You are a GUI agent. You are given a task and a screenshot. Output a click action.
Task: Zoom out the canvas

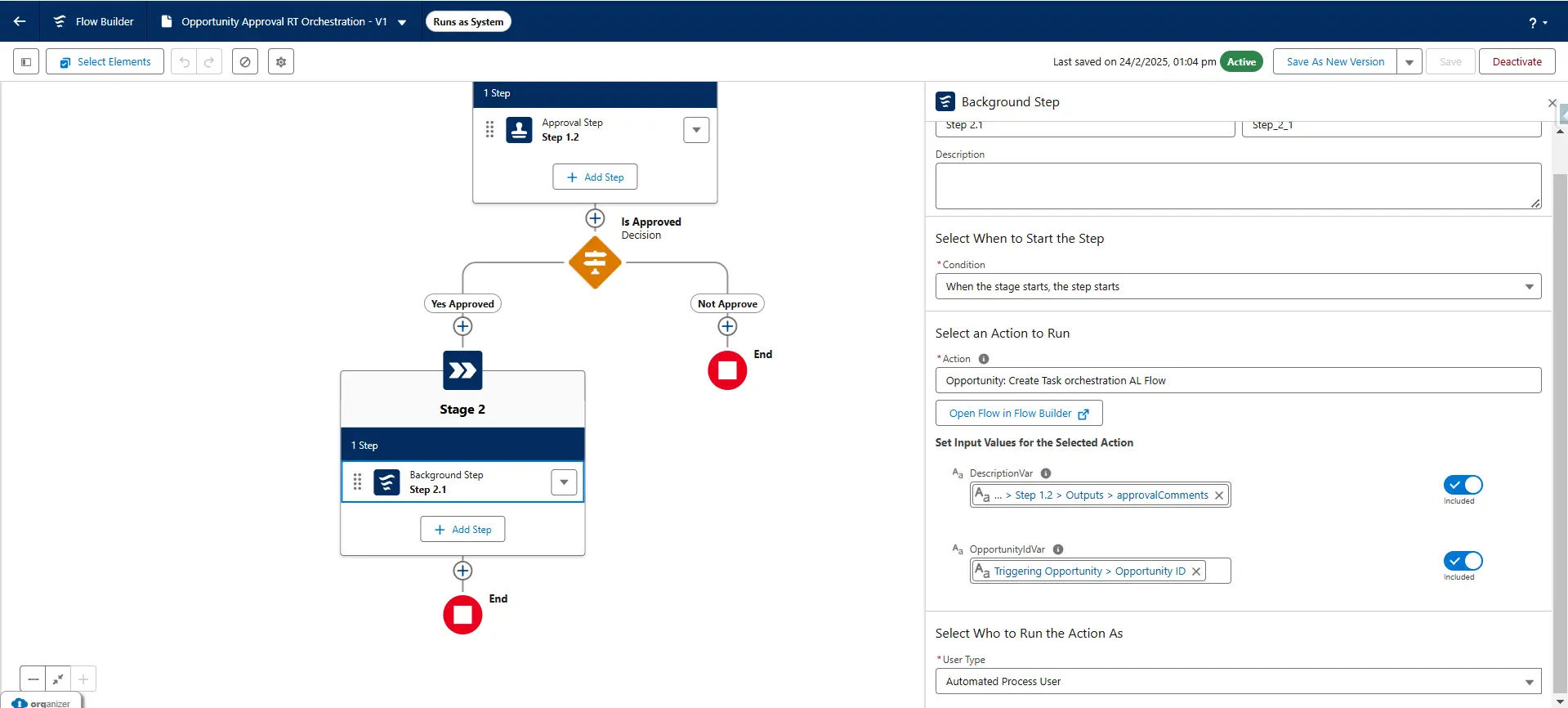pos(34,679)
